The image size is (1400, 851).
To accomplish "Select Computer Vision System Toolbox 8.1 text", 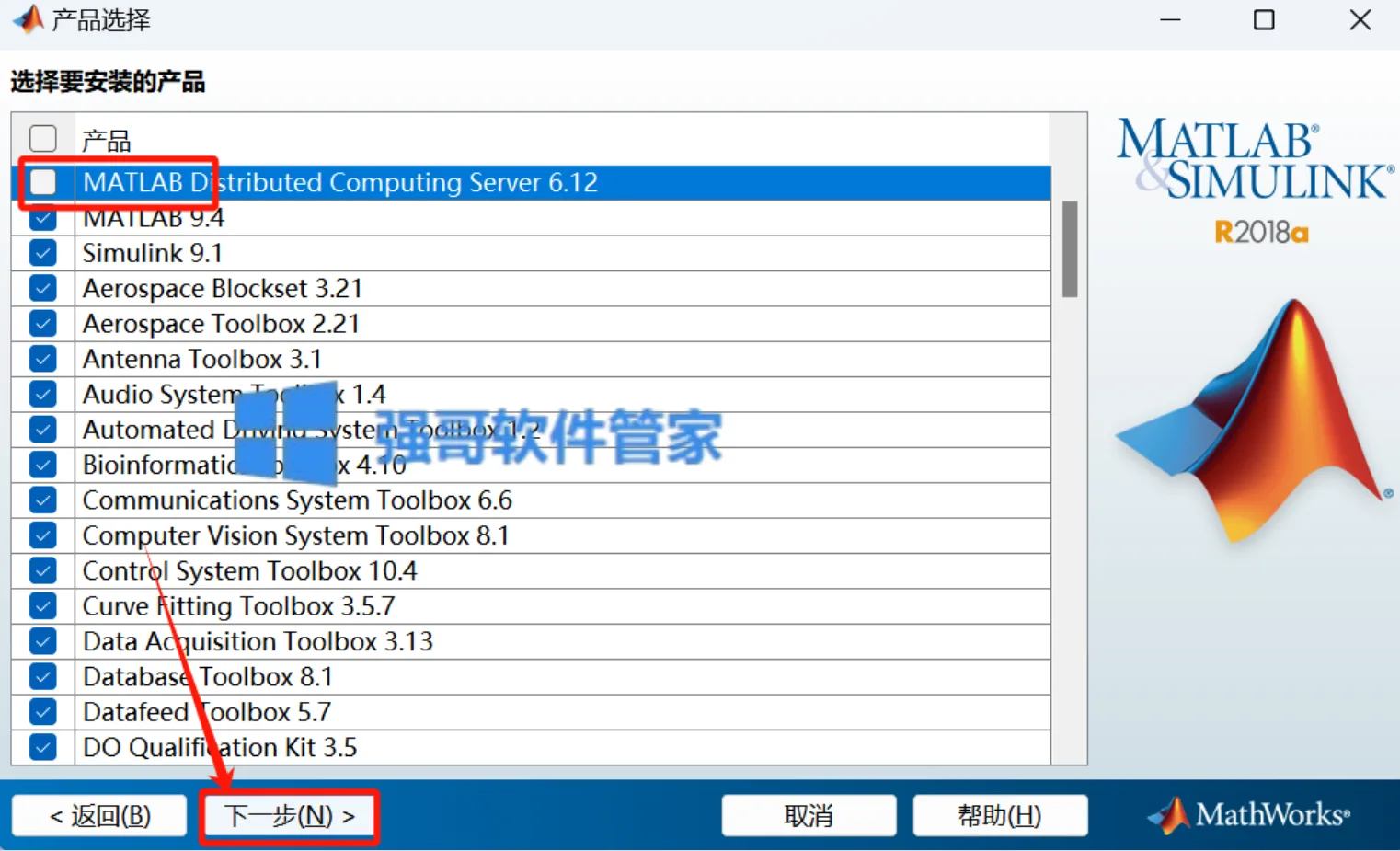I will [295, 535].
